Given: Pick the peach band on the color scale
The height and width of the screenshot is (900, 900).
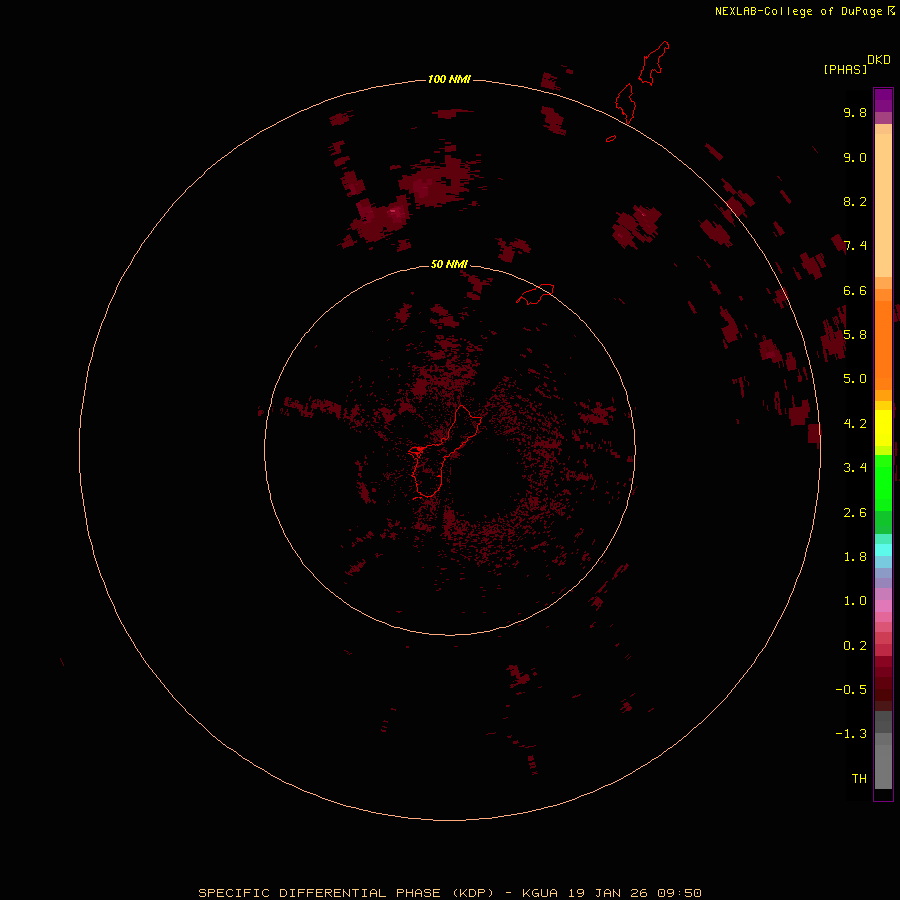Looking at the screenshot, I should (883, 200).
